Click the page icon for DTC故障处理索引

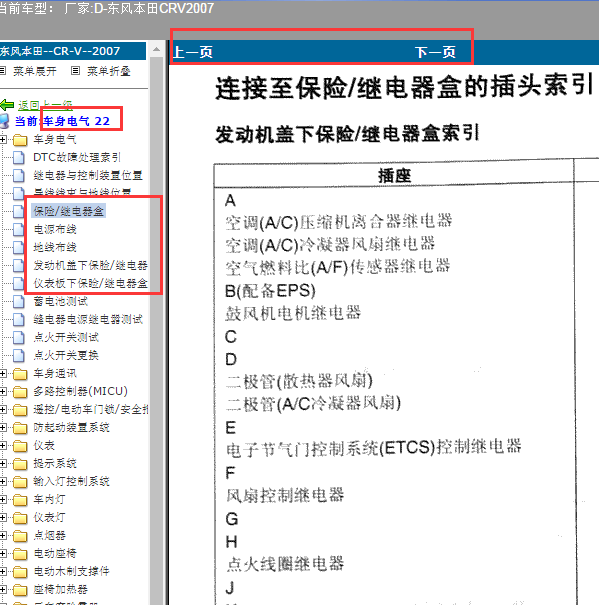[x=19, y=157]
